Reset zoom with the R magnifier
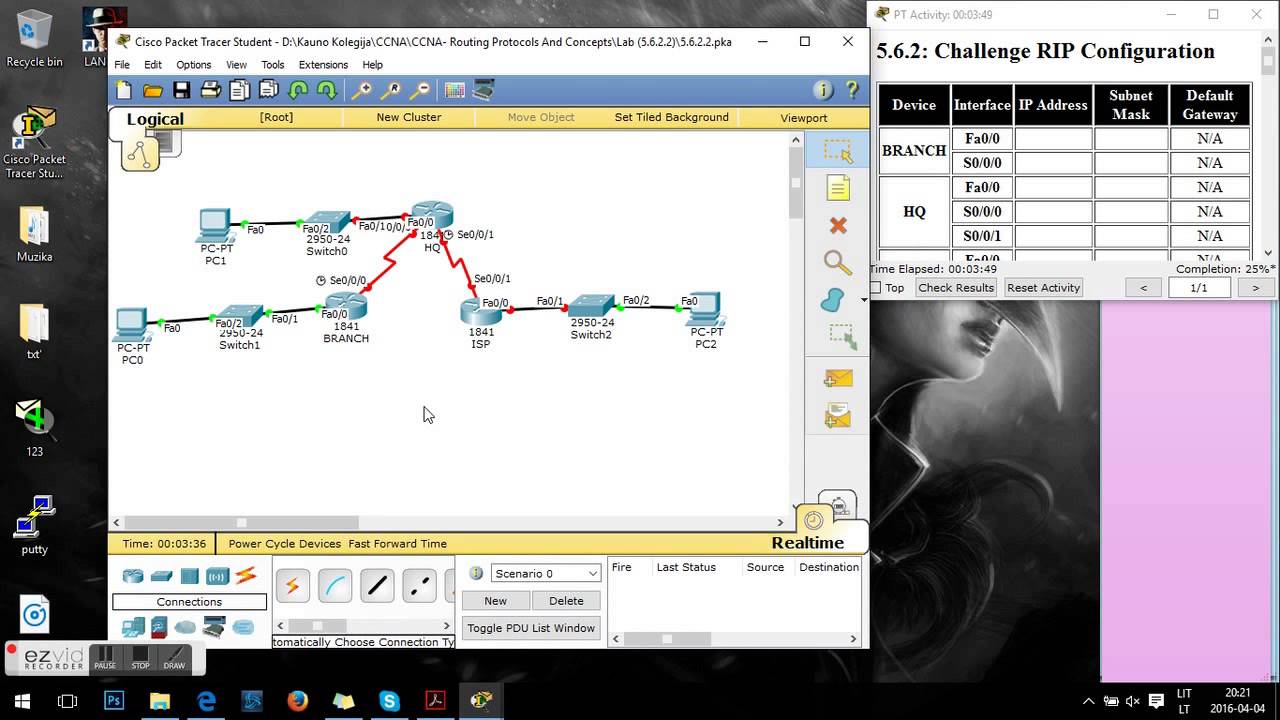Viewport: 1280px width, 720px height. click(391, 90)
